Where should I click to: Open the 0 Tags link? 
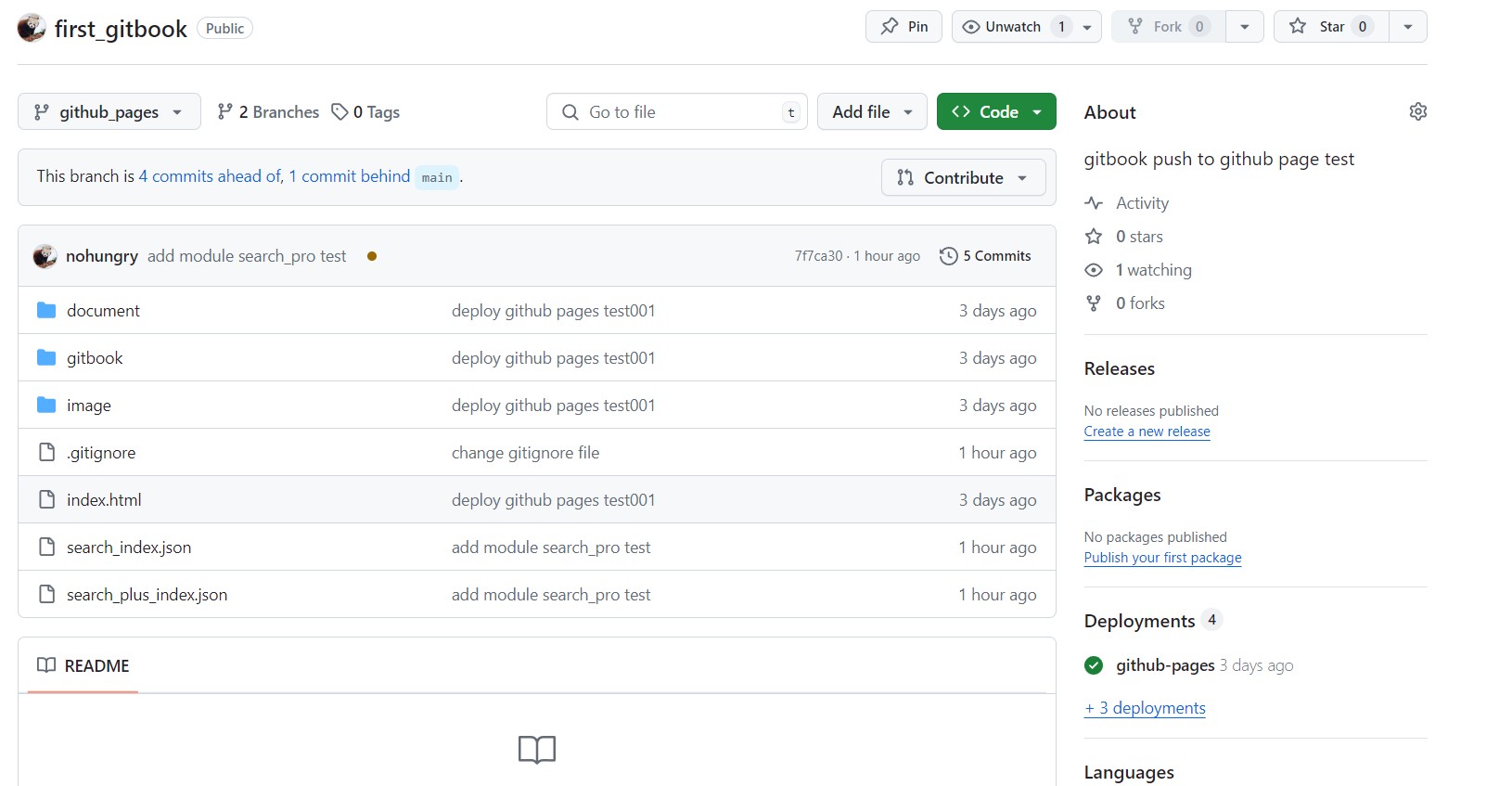pos(365,112)
